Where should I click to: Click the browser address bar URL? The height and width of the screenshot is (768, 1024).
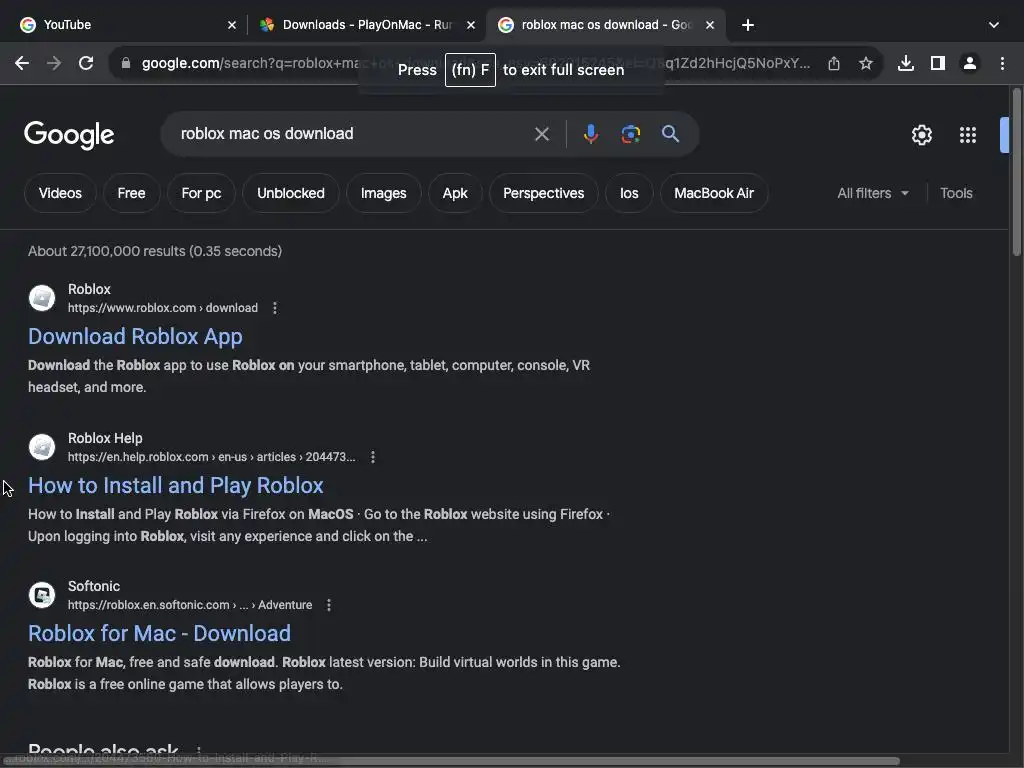tap(475, 63)
